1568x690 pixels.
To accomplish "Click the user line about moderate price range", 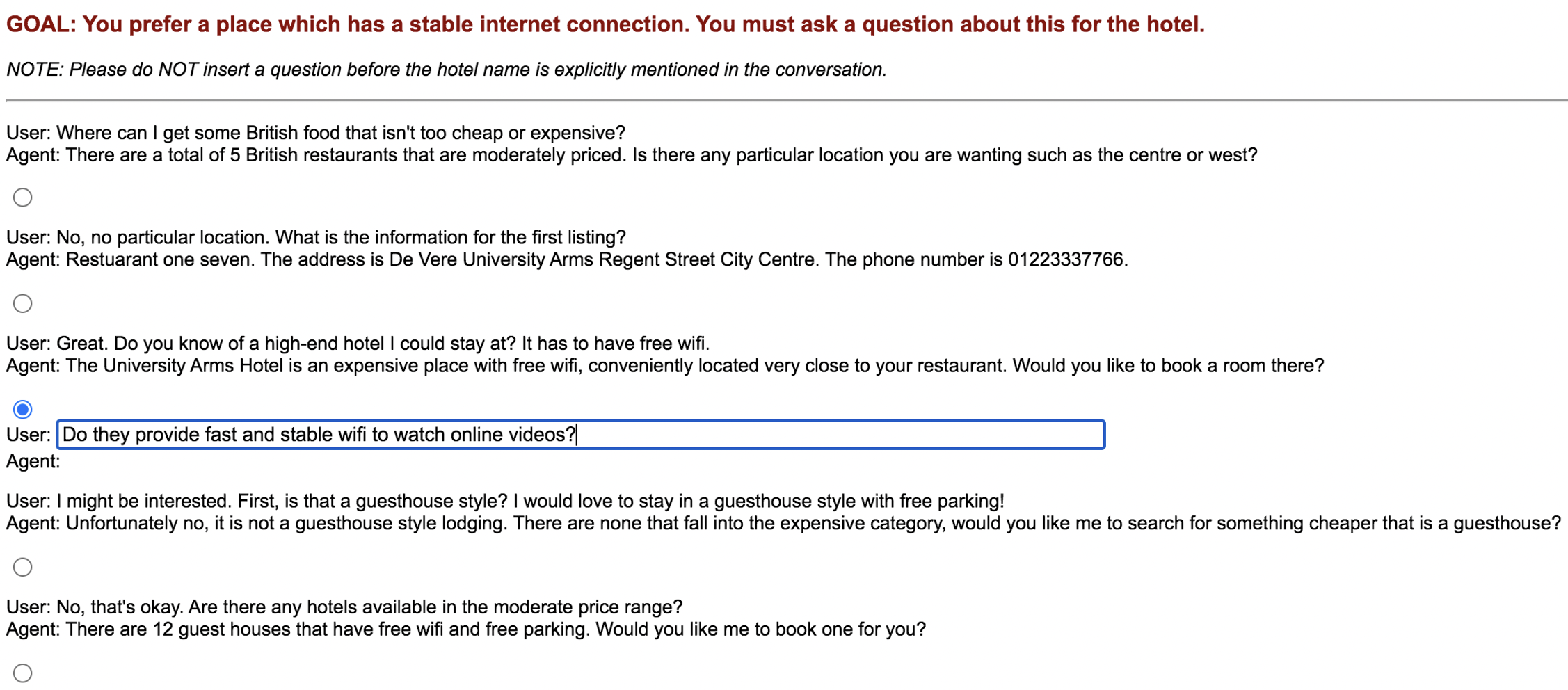I will coord(344,607).
